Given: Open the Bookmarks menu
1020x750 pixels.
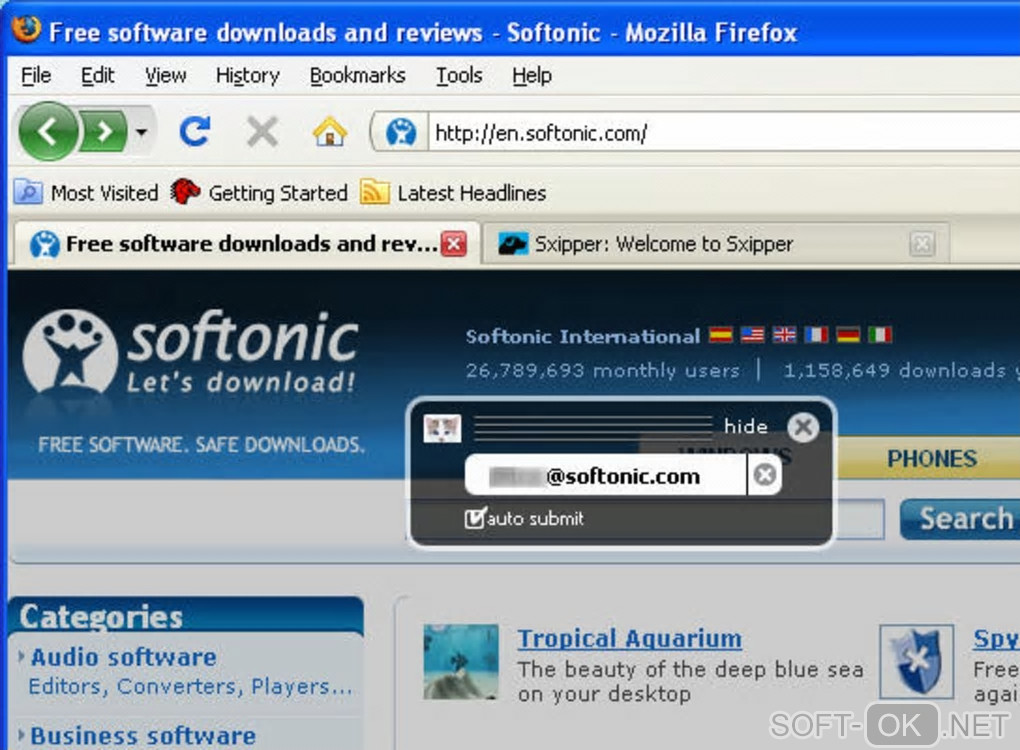Looking at the screenshot, I should [357, 75].
